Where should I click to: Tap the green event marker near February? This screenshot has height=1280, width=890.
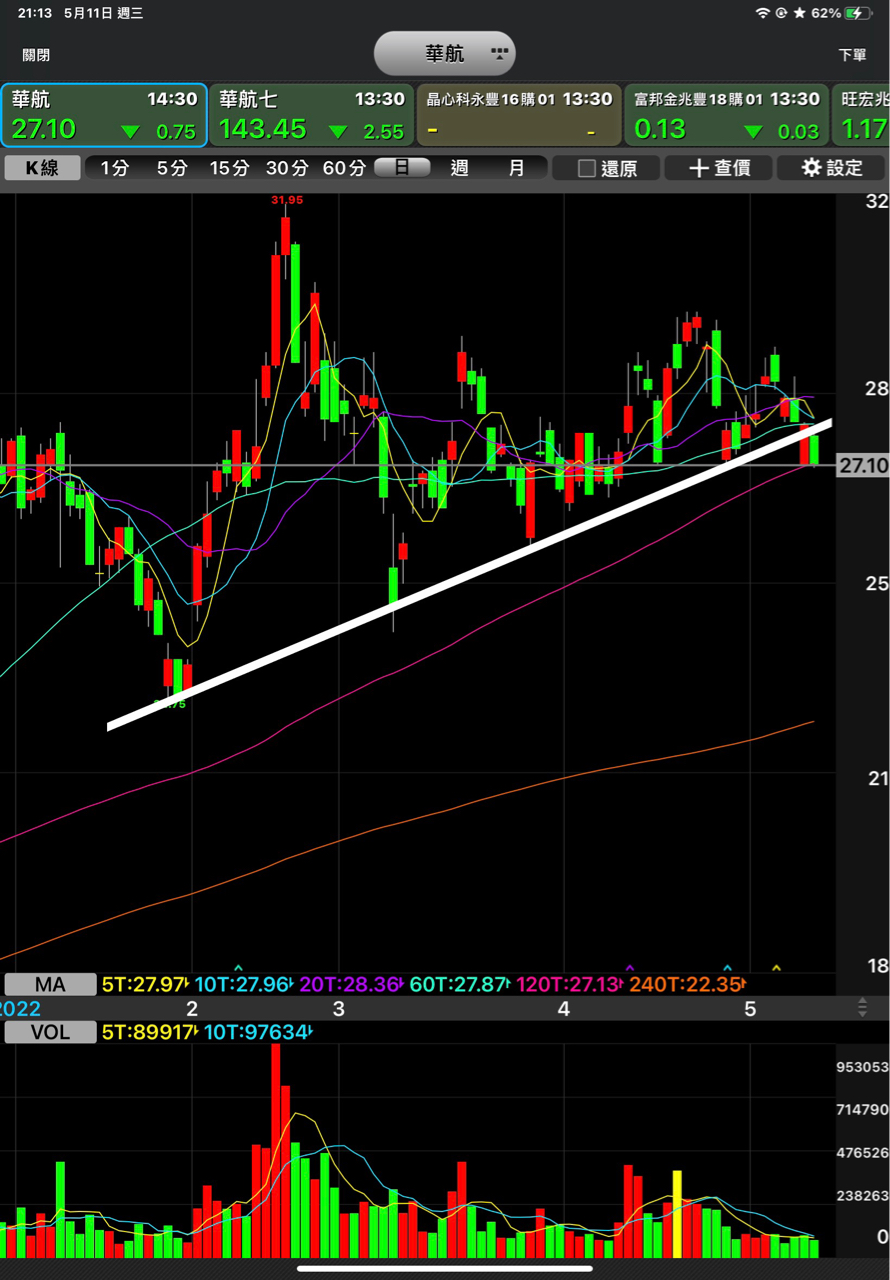[x=238, y=968]
